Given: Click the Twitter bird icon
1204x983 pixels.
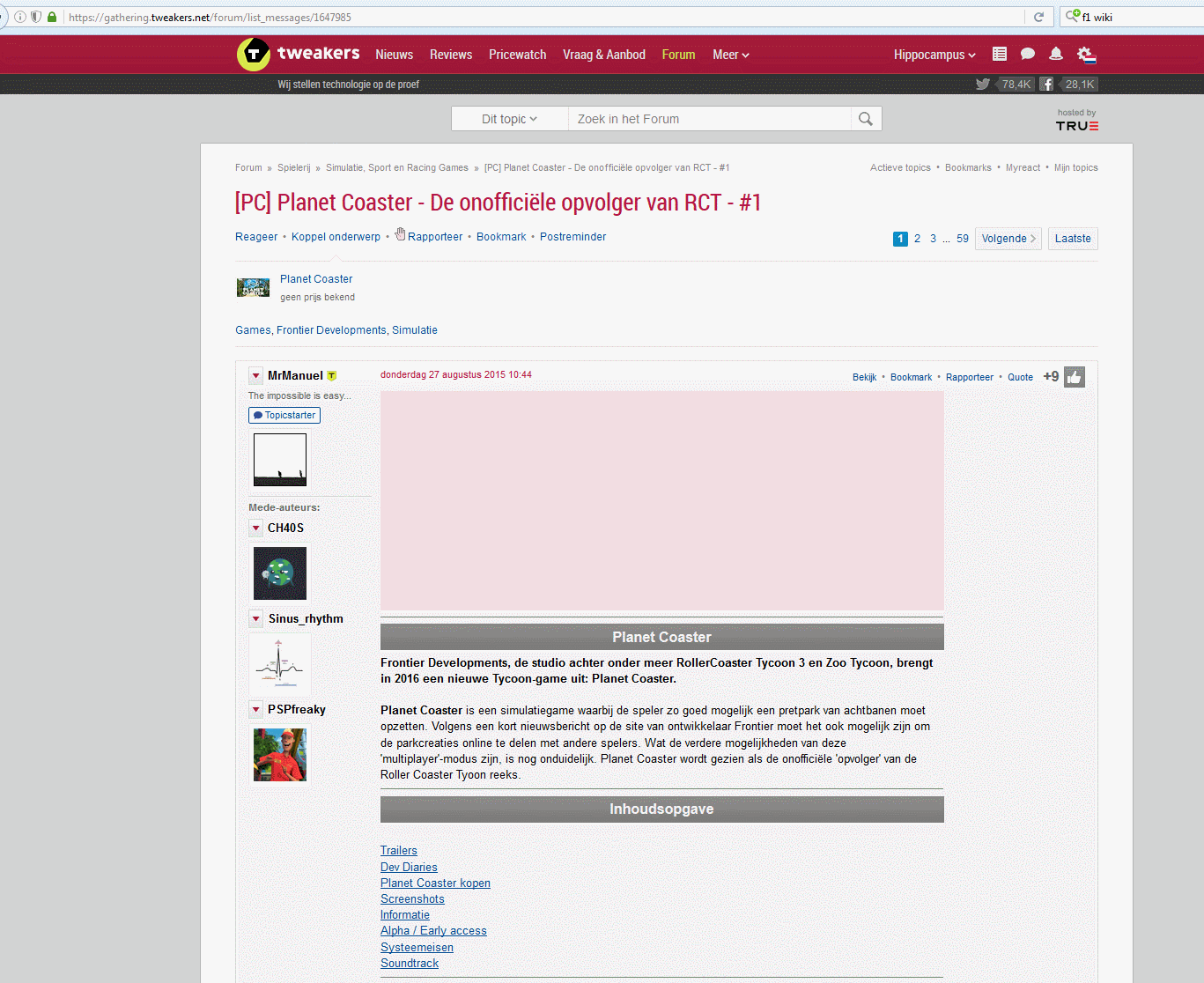Looking at the screenshot, I should tap(983, 84).
